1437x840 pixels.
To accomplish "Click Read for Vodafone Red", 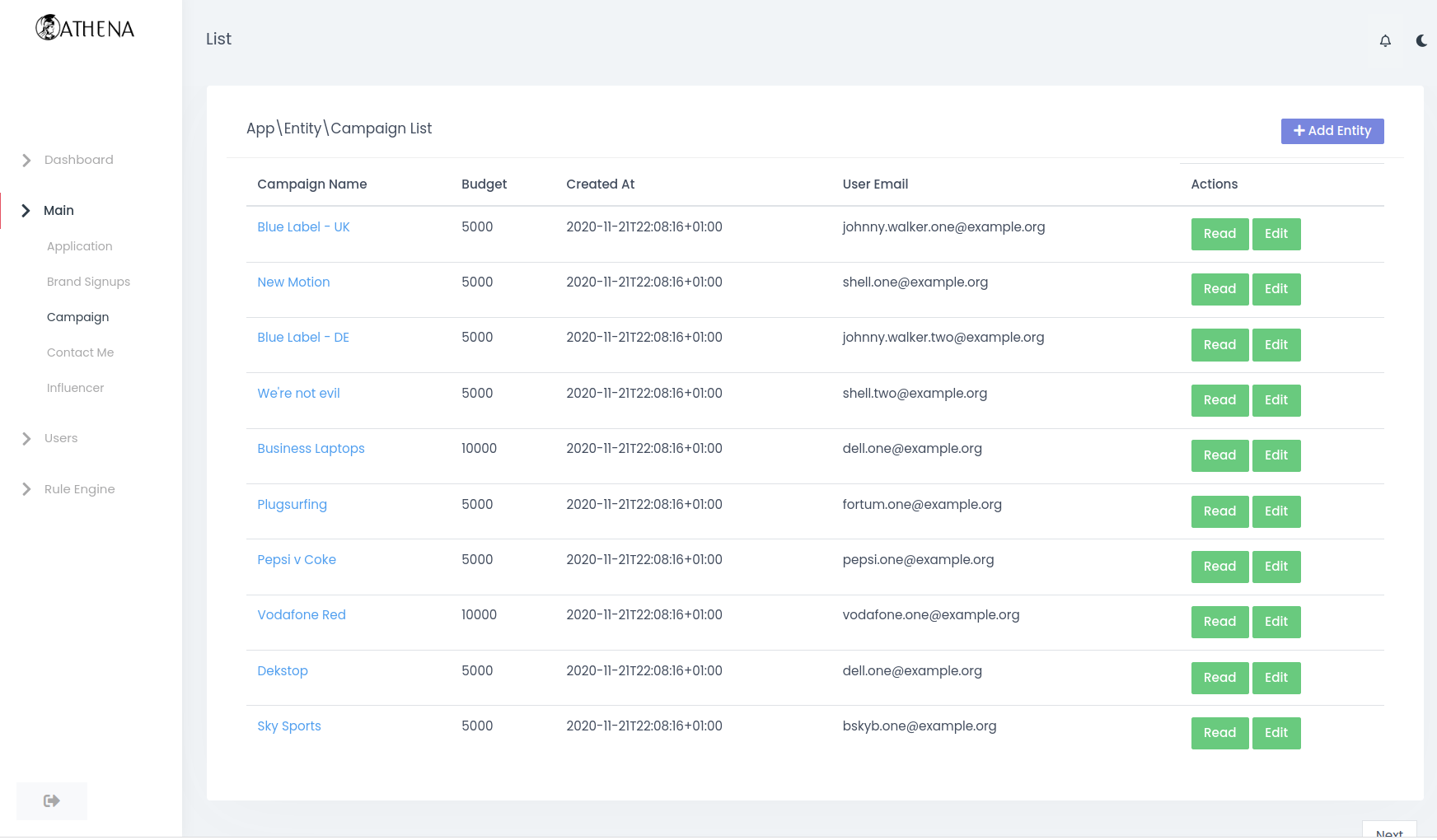I will (x=1219, y=622).
